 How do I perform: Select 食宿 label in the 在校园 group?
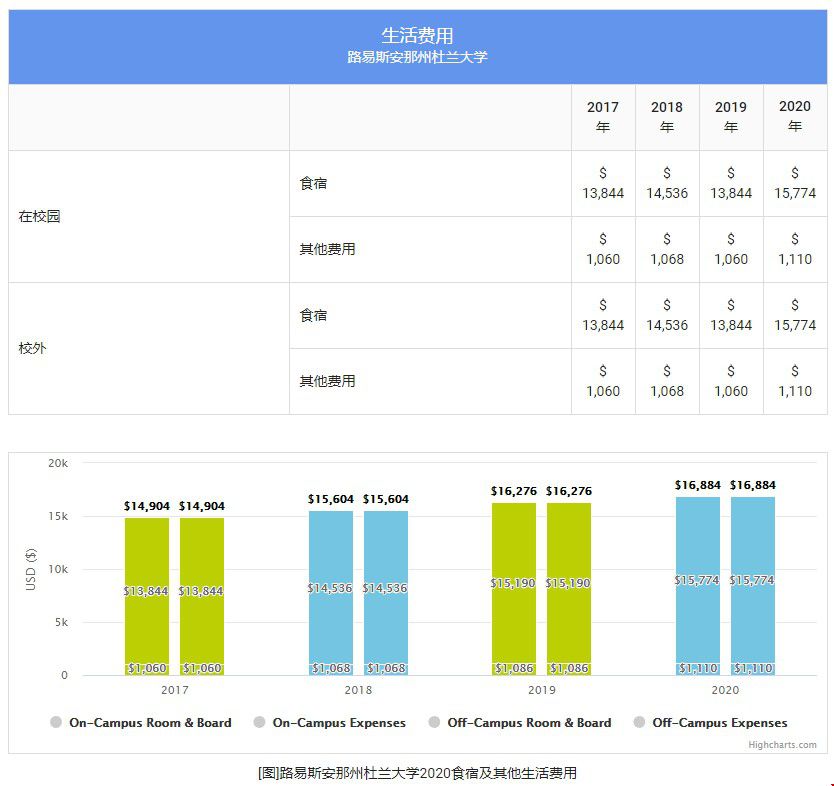pos(313,183)
